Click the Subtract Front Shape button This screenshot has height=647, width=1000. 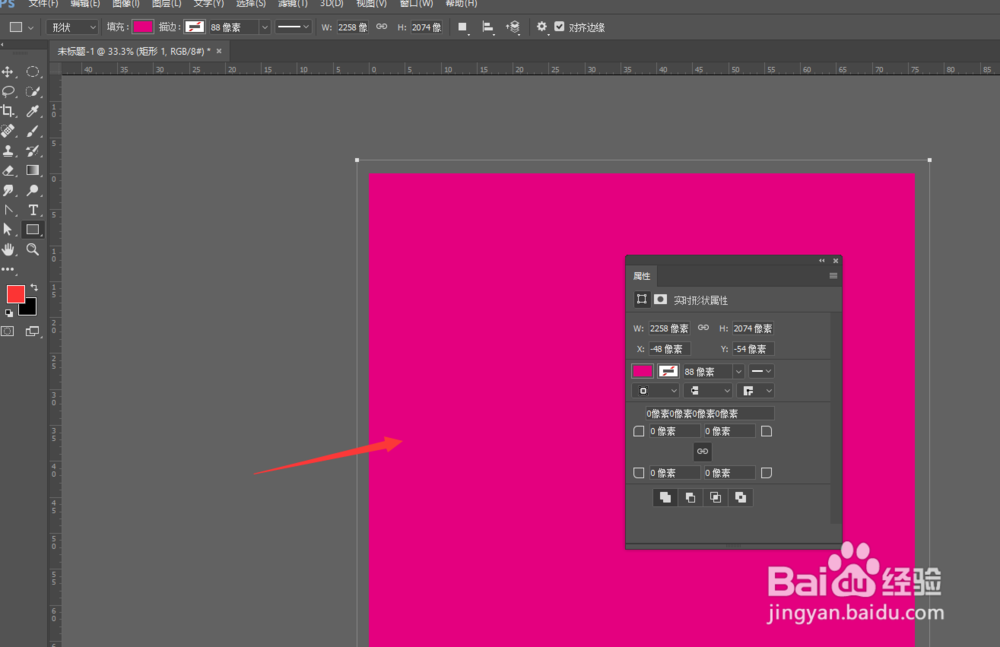point(690,498)
